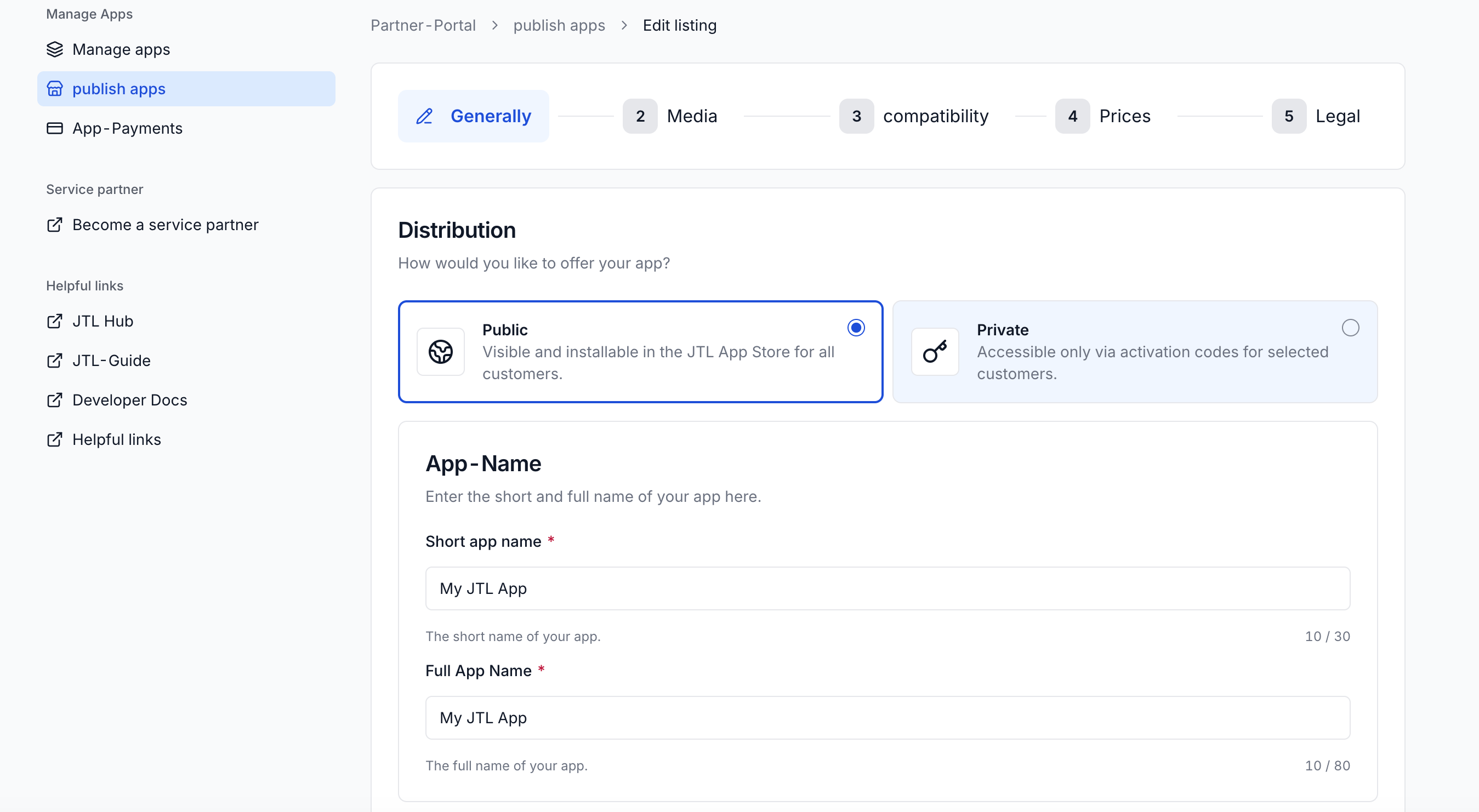The image size is (1479, 812).
Task: Click the Private card title text
Action: click(x=1003, y=330)
